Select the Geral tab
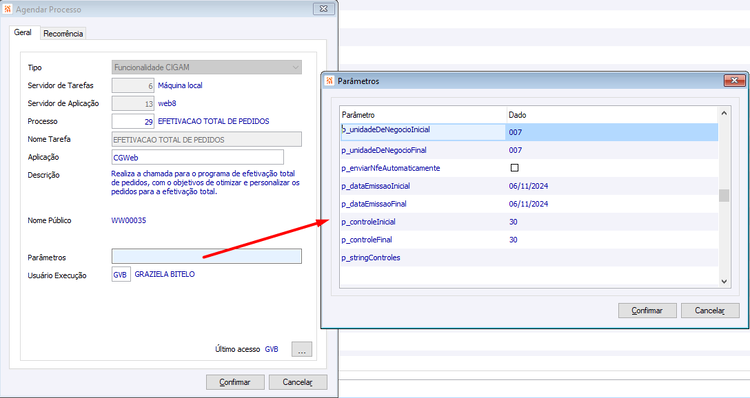750x398 pixels. pyautogui.click(x=22, y=32)
